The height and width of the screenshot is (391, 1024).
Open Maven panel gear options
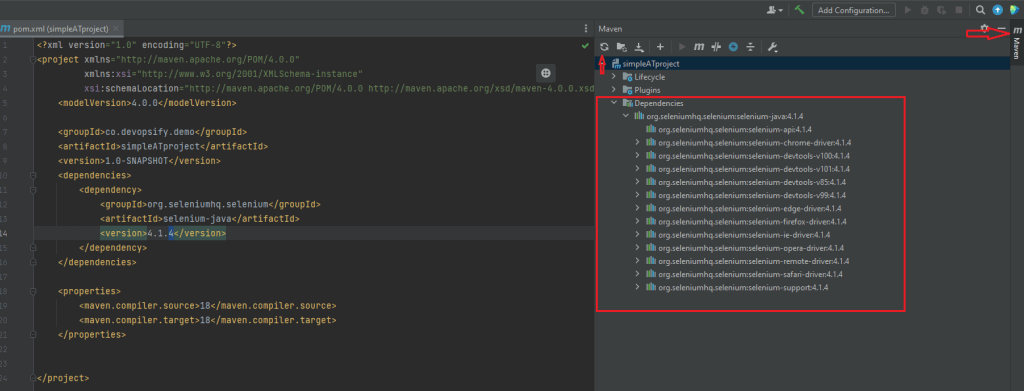pyautogui.click(x=985, y=29)
